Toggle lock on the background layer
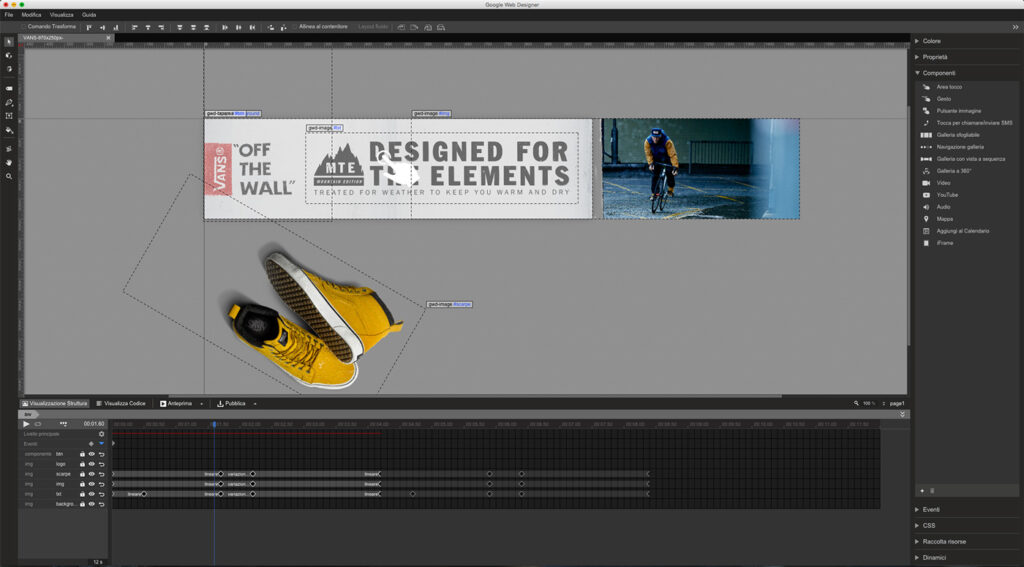This screenshot has width=1024, height=567. [82, 504]
